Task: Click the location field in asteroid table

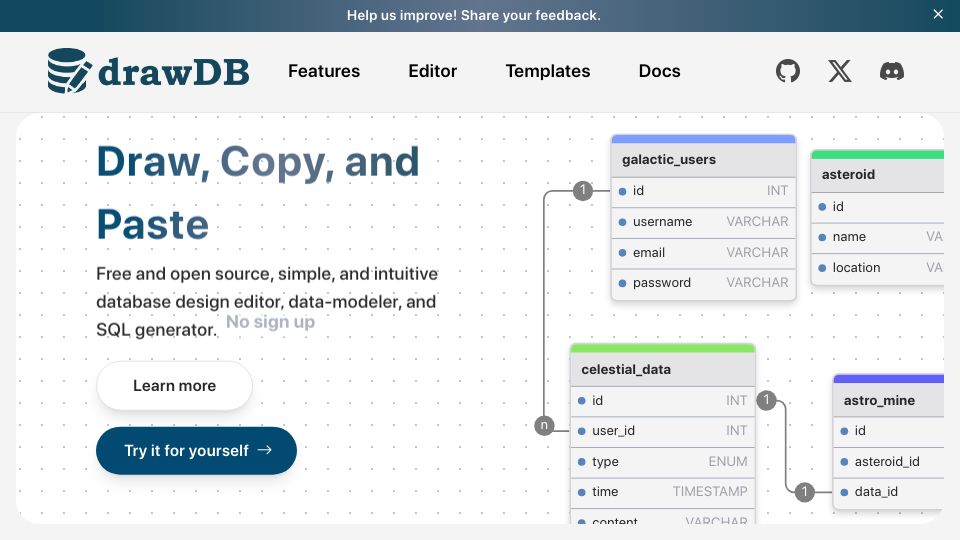Action: click(x=877, y=268)
